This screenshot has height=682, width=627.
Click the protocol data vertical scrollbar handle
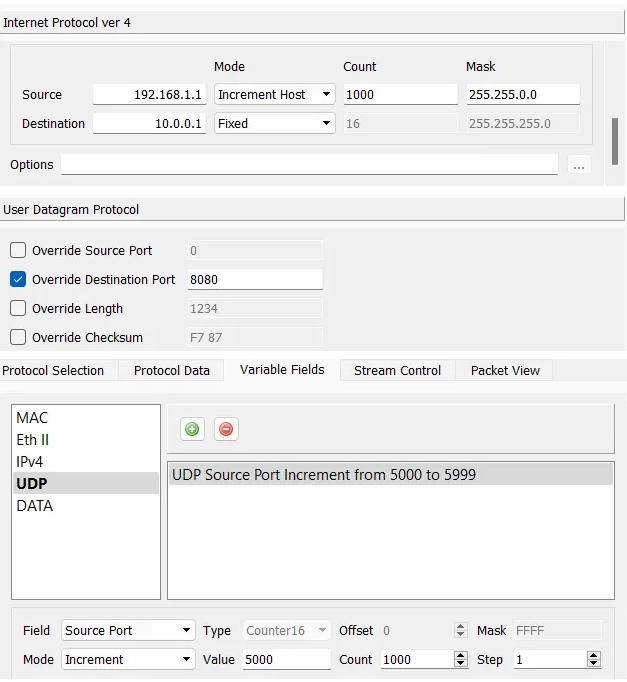click(615, 141)
